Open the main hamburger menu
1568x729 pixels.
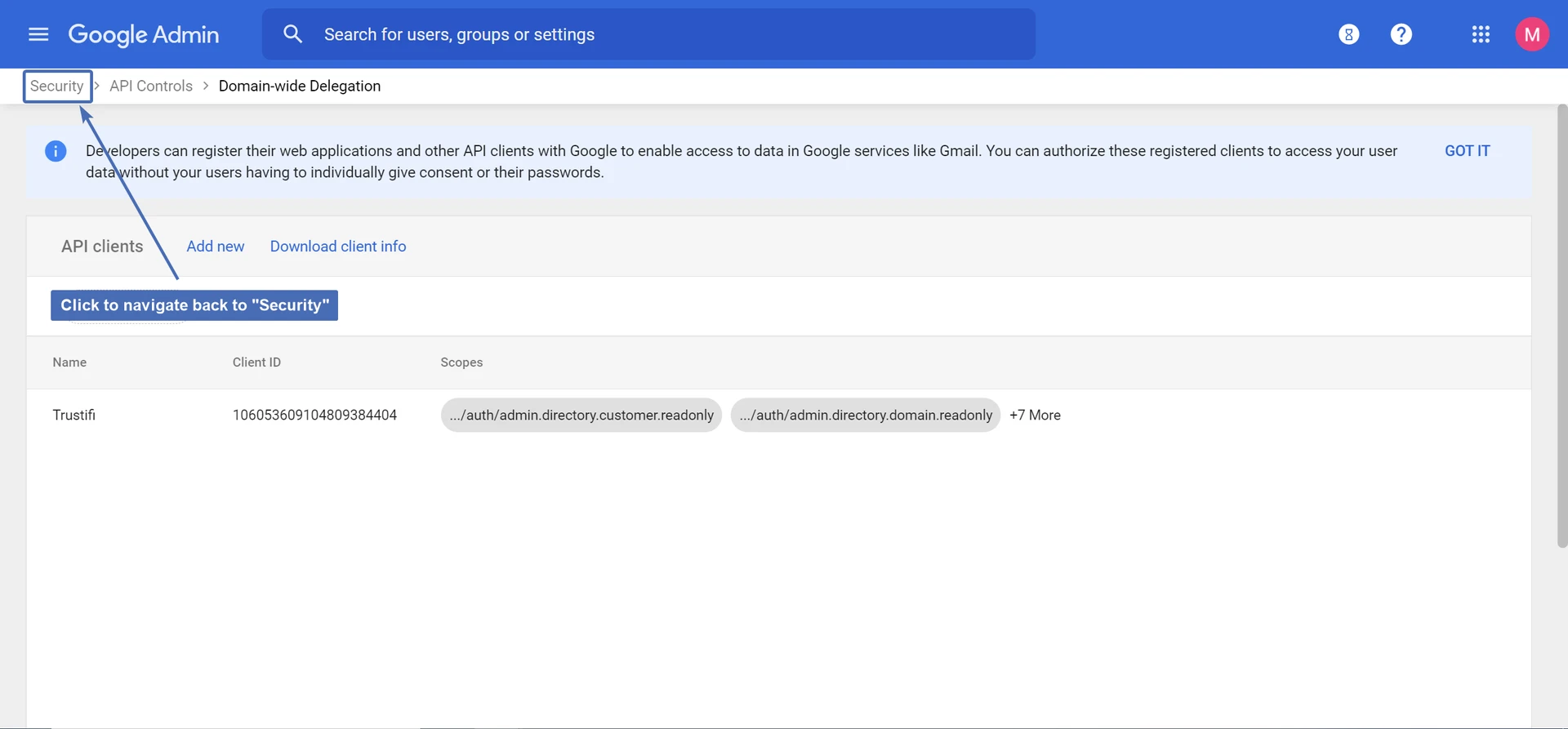[38, 34]
